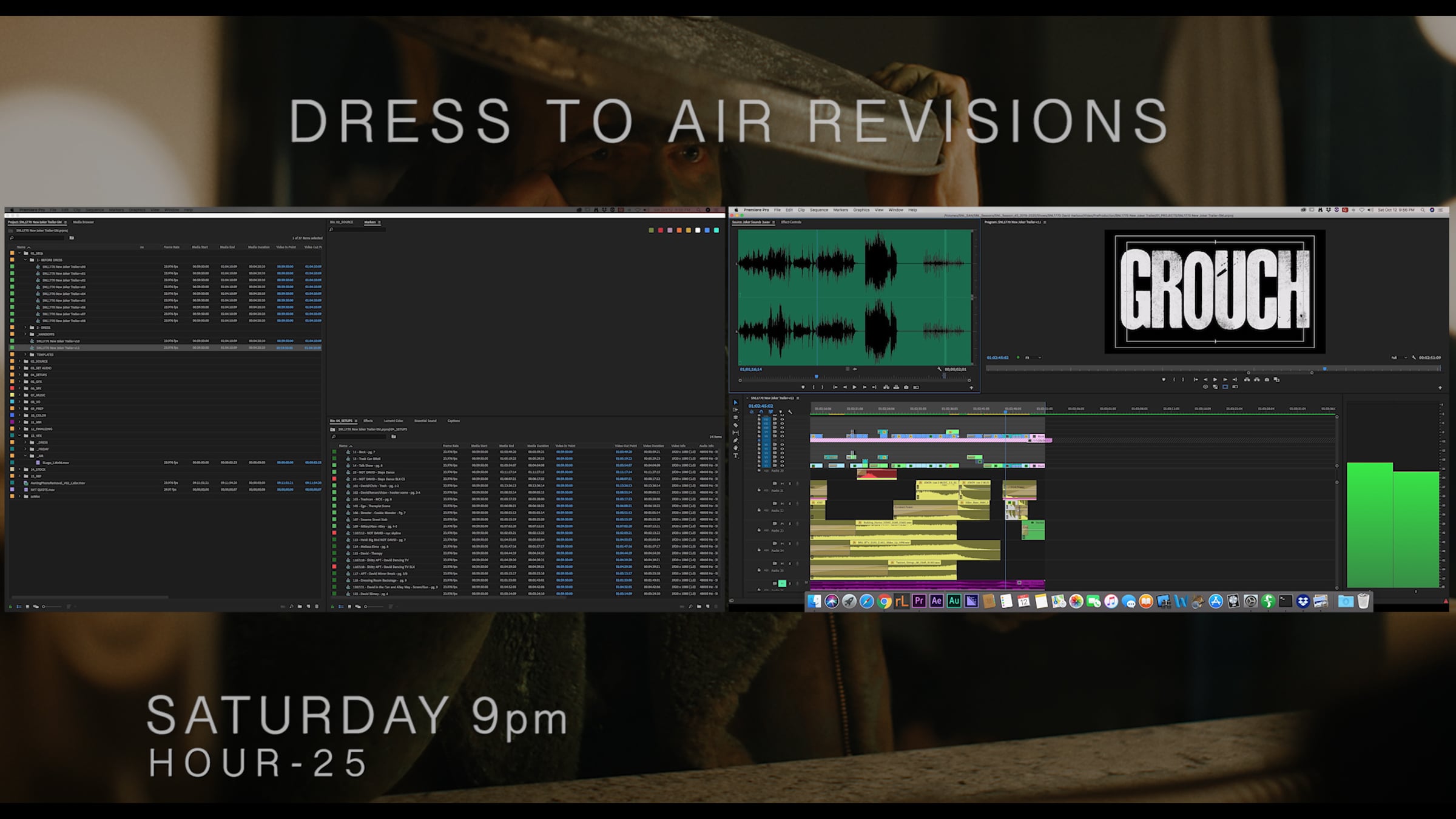Mute the Audio 25 track
Viewport: 1456px width, 819px height.
(782, 564)
